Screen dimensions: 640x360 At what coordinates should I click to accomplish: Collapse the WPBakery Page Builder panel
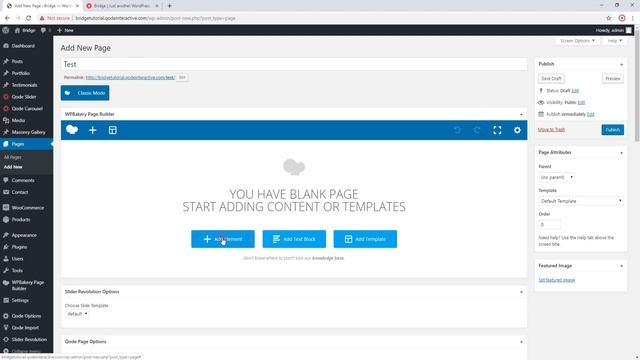tap(521, 114)
